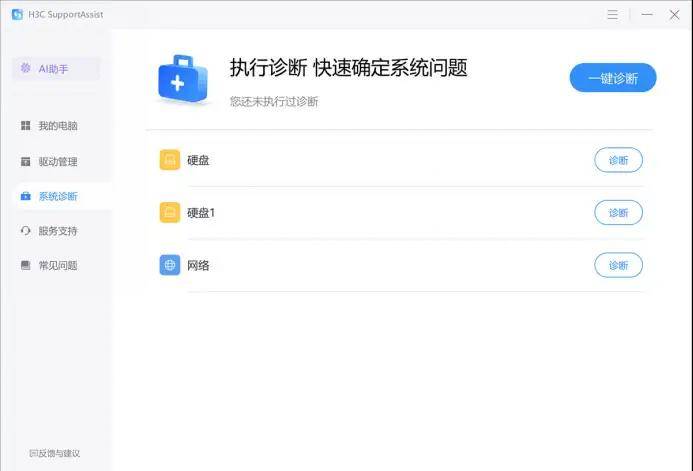693x471 pixels.
Task: Click the blue 网络 globe icon
Action: click(170, 265)
